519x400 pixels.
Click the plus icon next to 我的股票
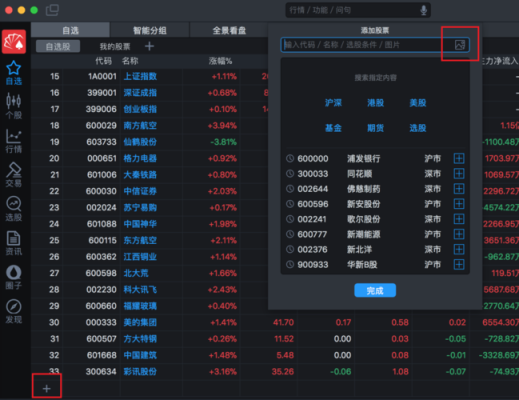click(149, 46)
